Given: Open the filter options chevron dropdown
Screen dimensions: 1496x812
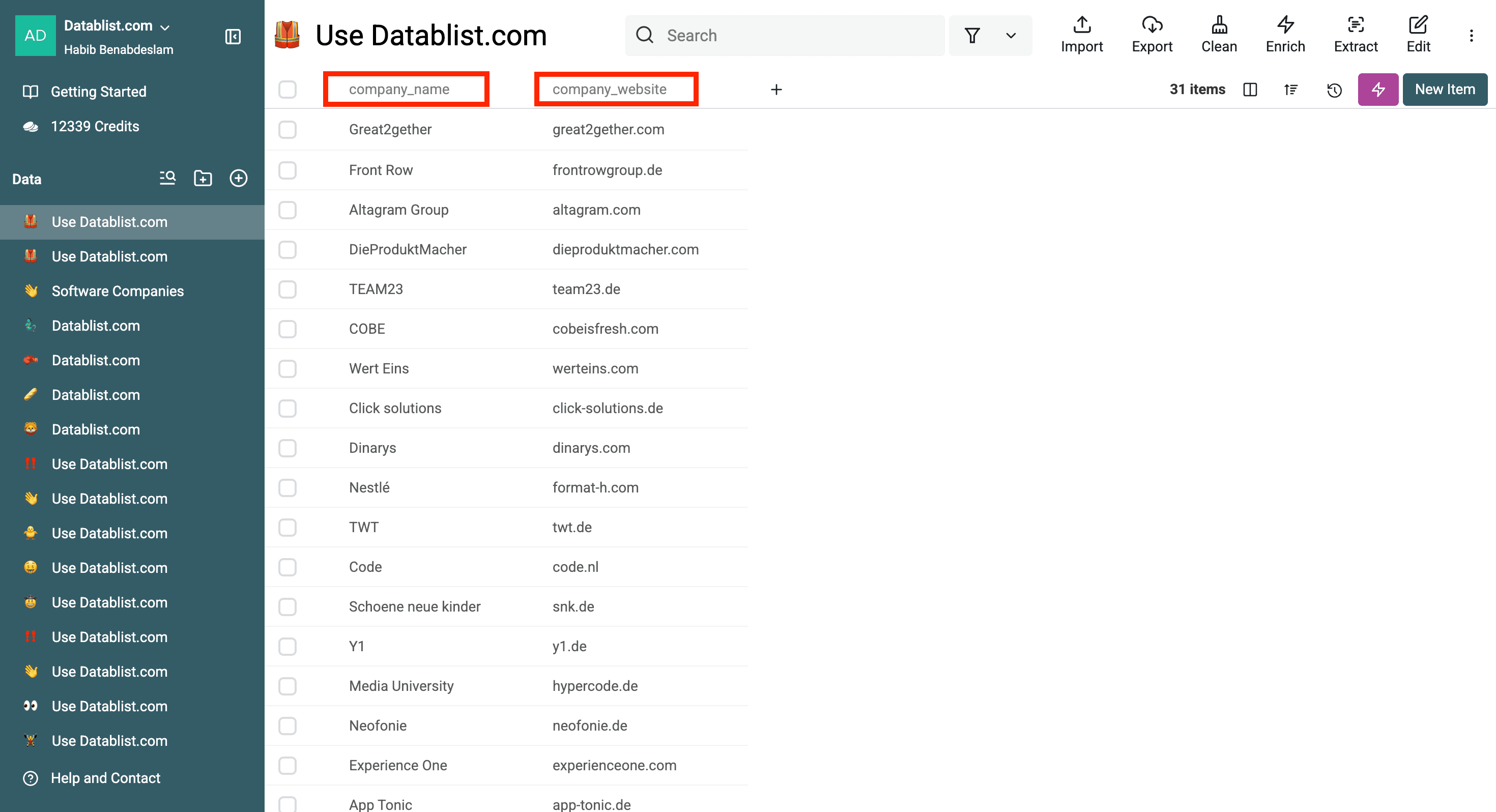Looking at the screenshot, I should coord(1011,36).
